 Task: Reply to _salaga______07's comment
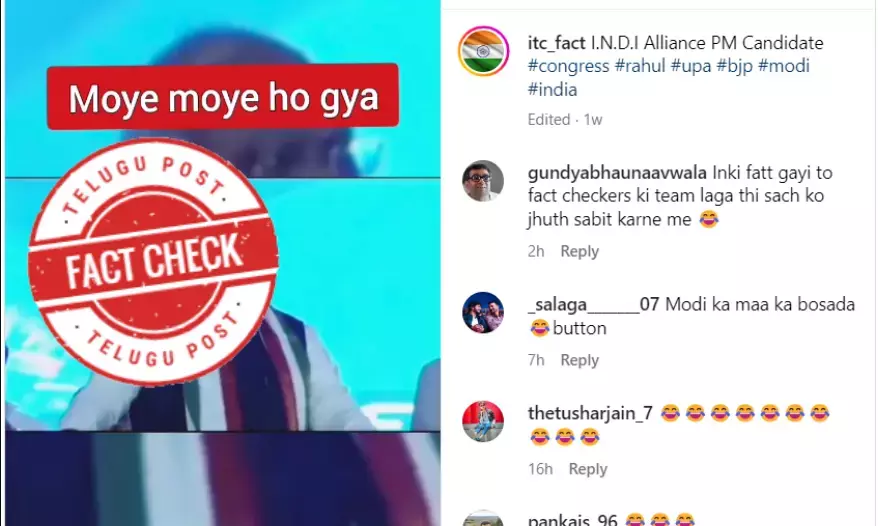point(580,360)
